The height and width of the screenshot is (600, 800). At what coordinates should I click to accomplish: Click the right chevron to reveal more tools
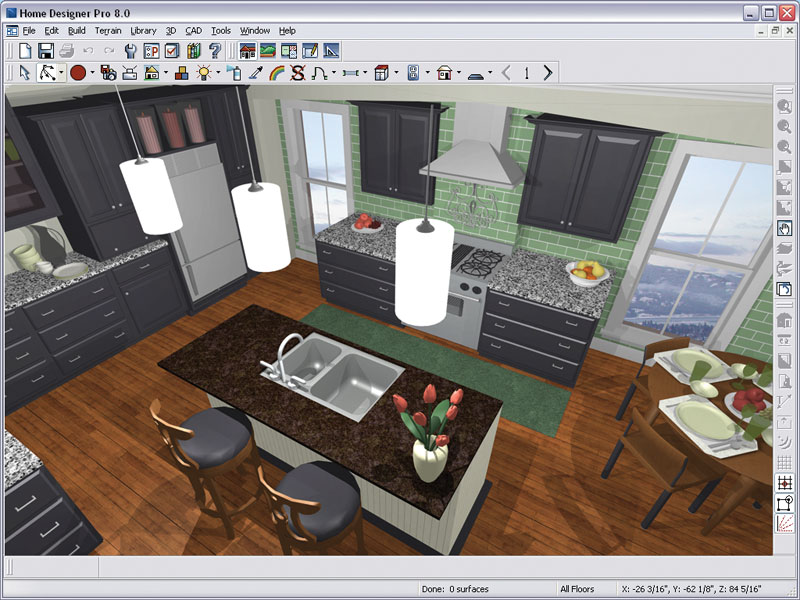(548, 72)
